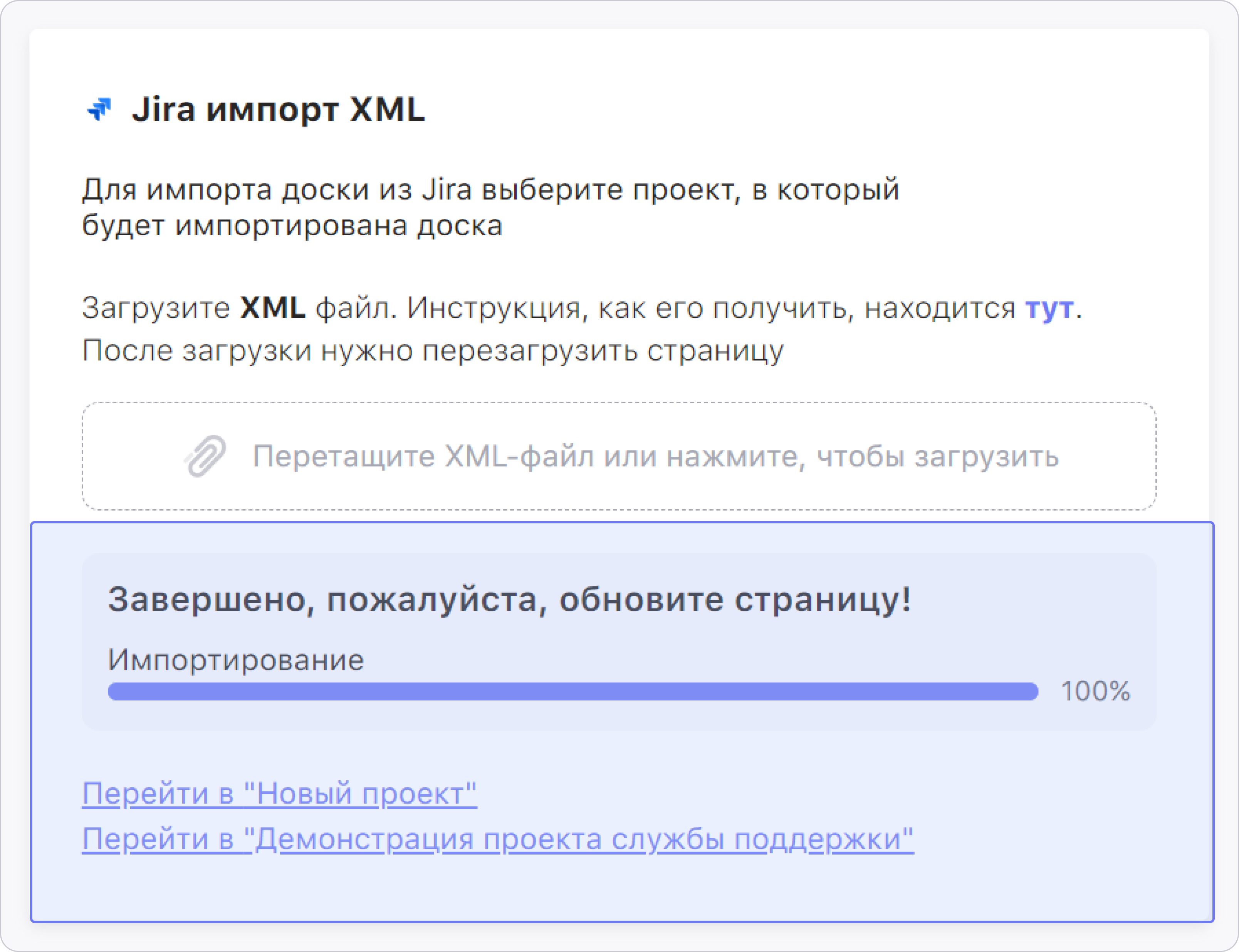Click the XML file drop zone text
The height and width of the screenshot is (952, 1239).
(655, 456)
